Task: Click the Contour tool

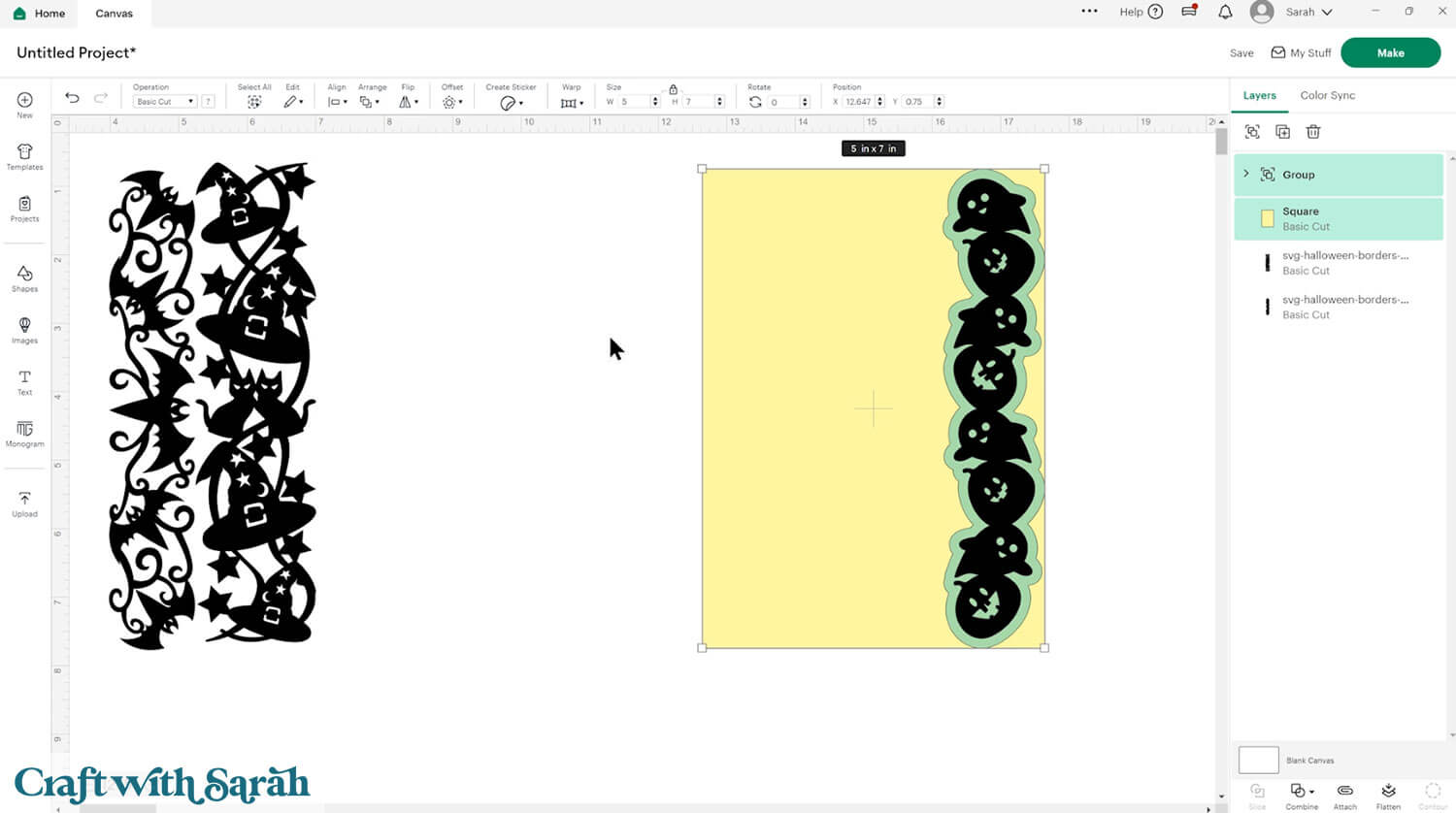Action: coord(1433,796)
